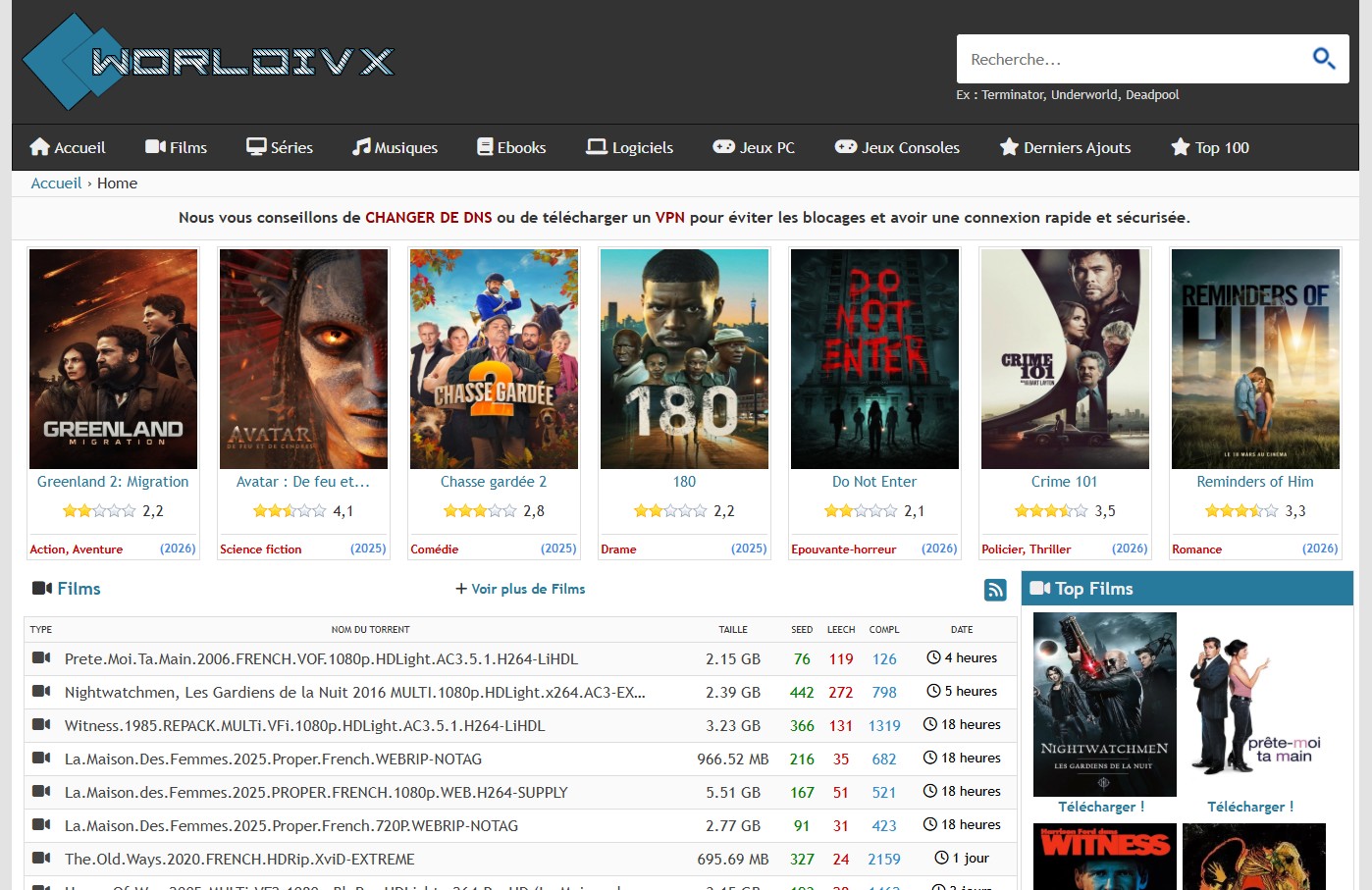Open the Films menu item
Screen dimensions: 1372x890
(177, 147)
